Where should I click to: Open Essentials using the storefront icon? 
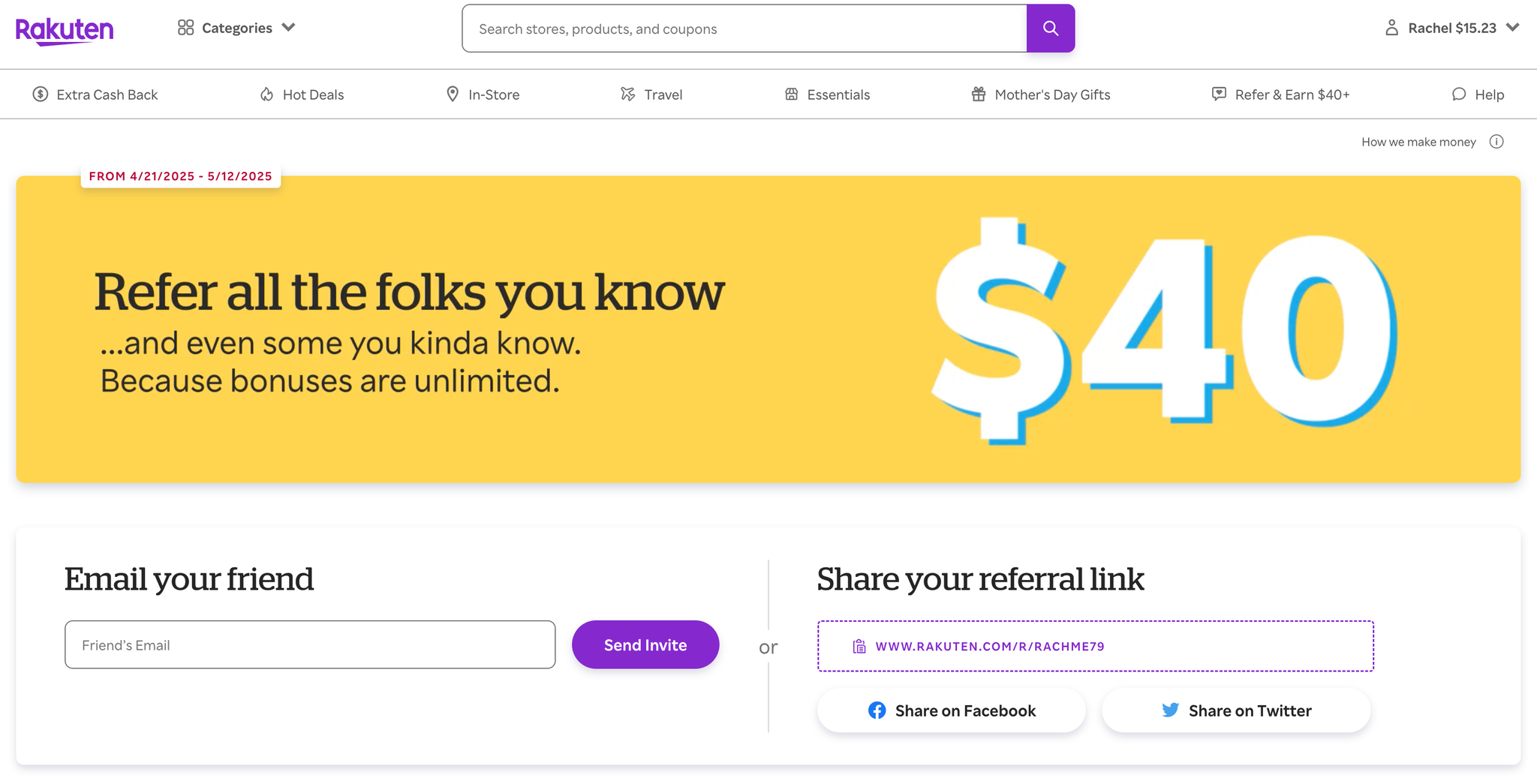[x=790, y=95]
